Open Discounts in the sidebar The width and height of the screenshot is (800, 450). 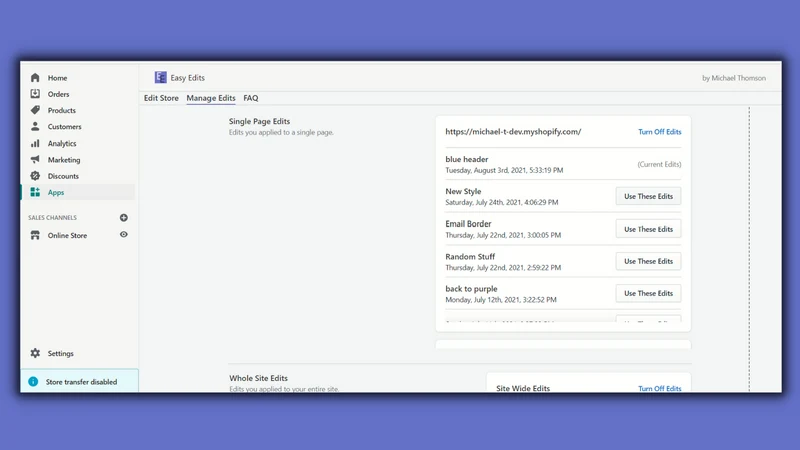(x=63, y=177)
